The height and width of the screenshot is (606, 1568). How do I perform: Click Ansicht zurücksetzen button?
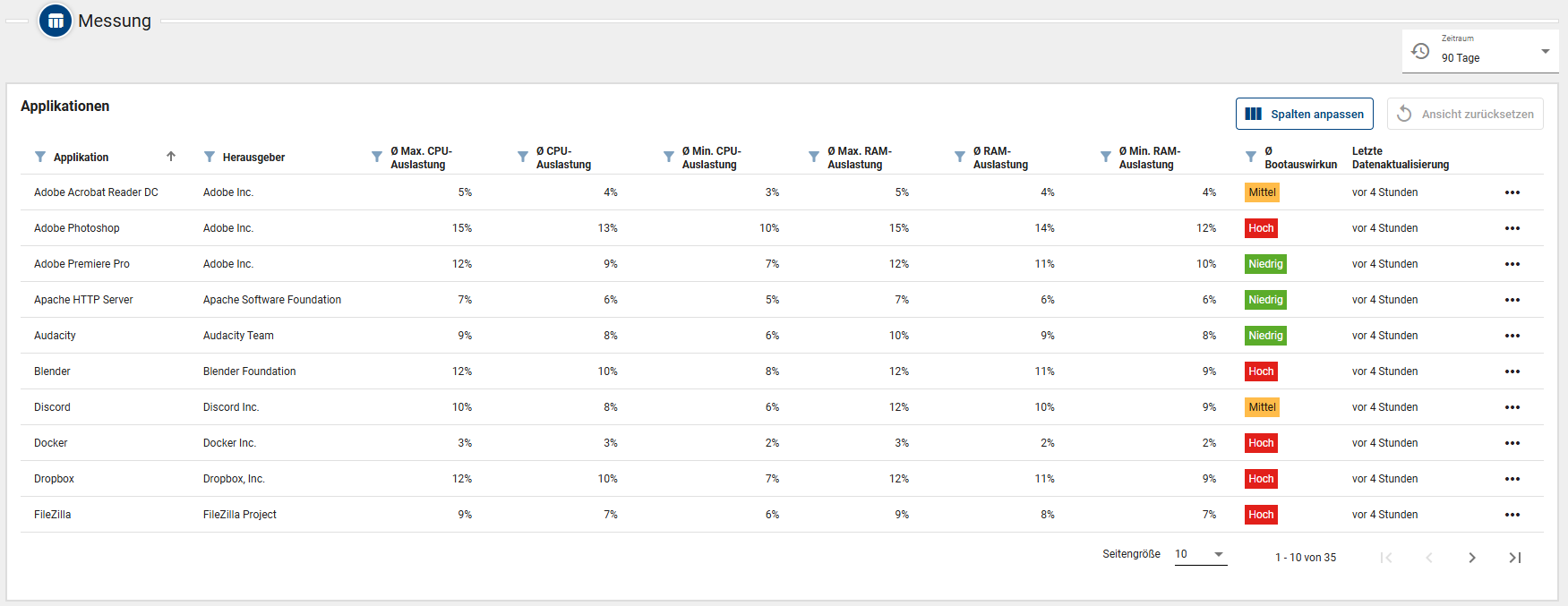[x=1465, y=114]
